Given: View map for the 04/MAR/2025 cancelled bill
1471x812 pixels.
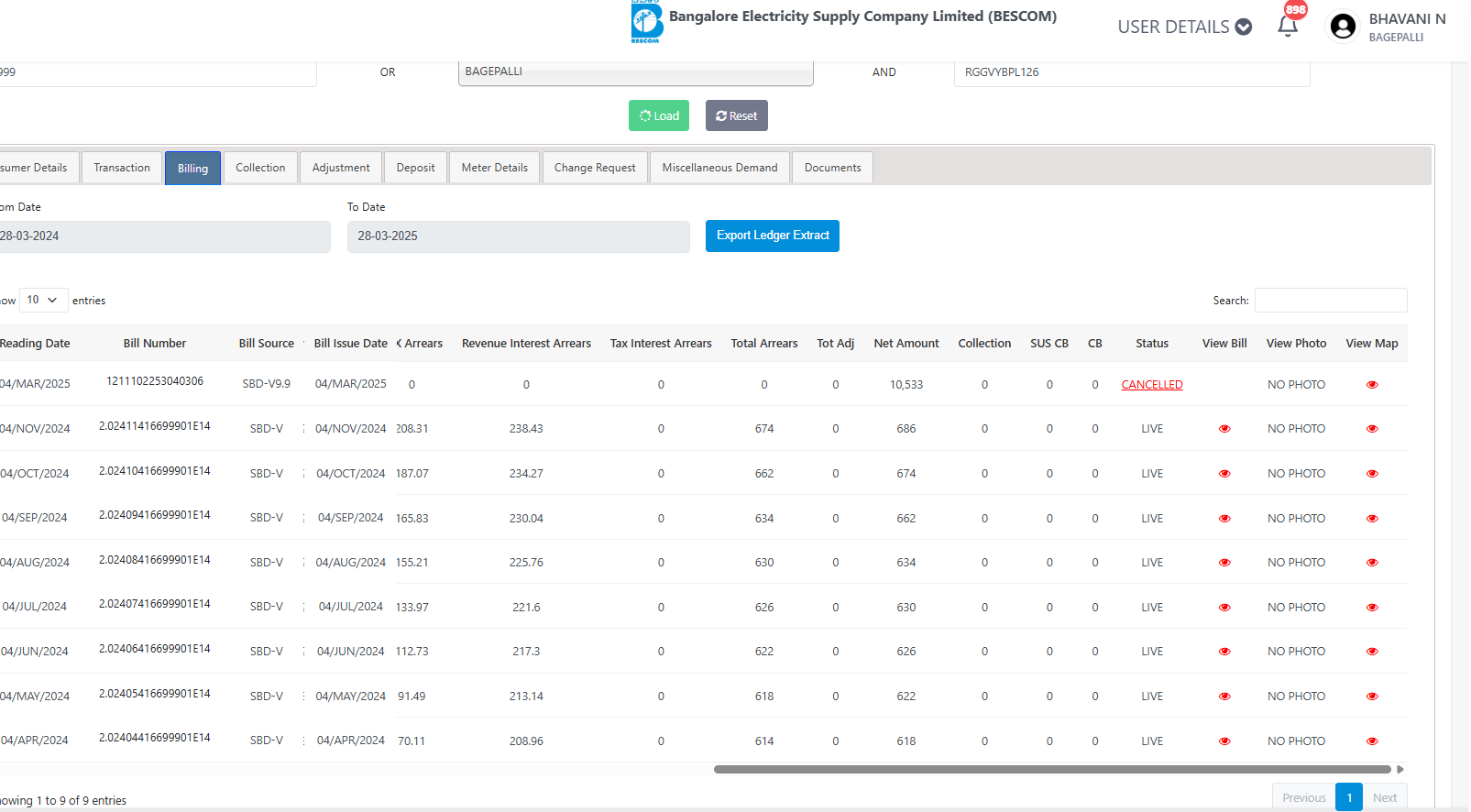Looking at the screenshot, I should (x=1372, y=385).
